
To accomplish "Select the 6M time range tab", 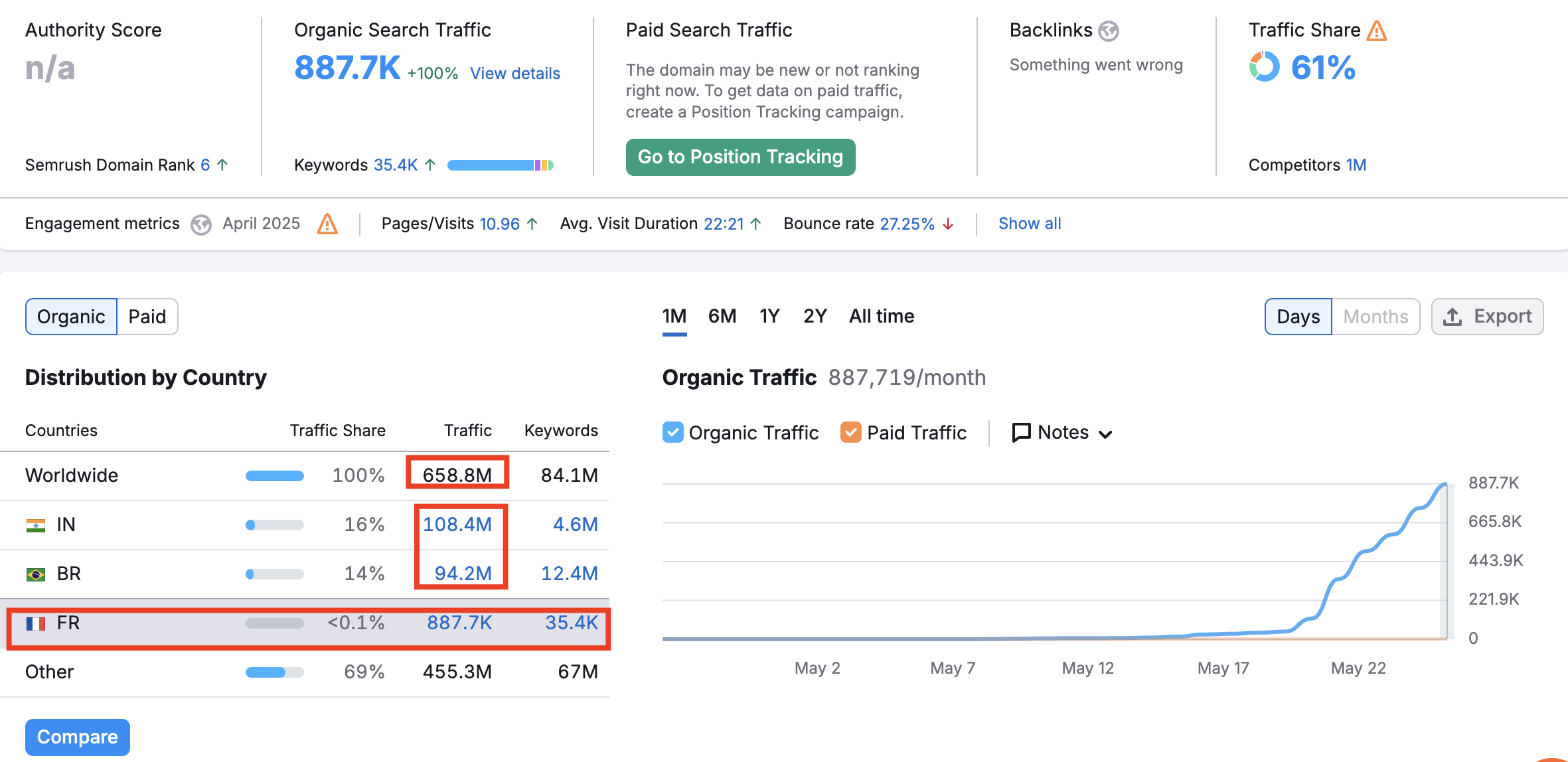I will tap(722, 316).
